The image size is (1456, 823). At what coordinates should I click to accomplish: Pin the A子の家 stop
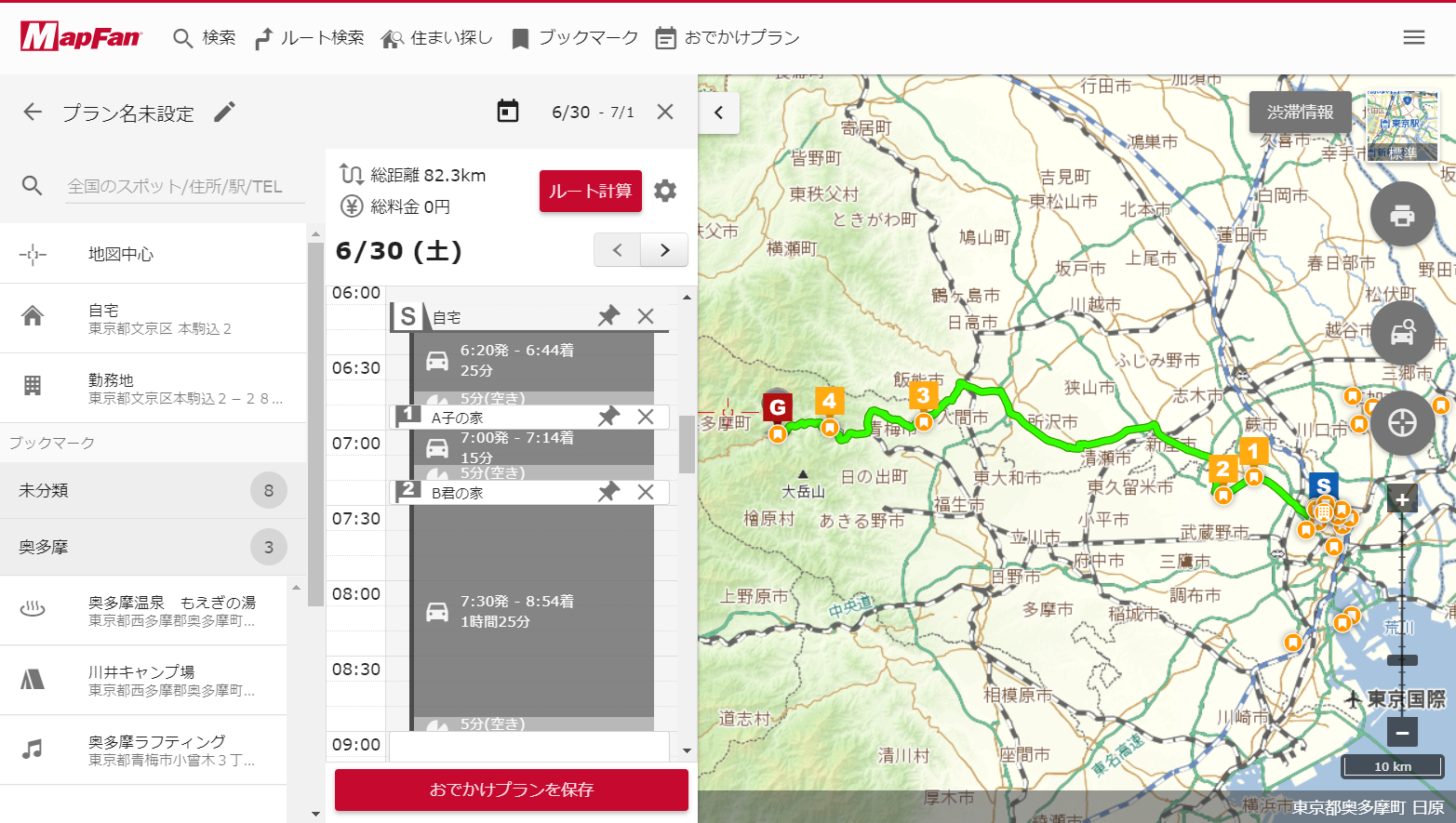[x=608, y=417]
